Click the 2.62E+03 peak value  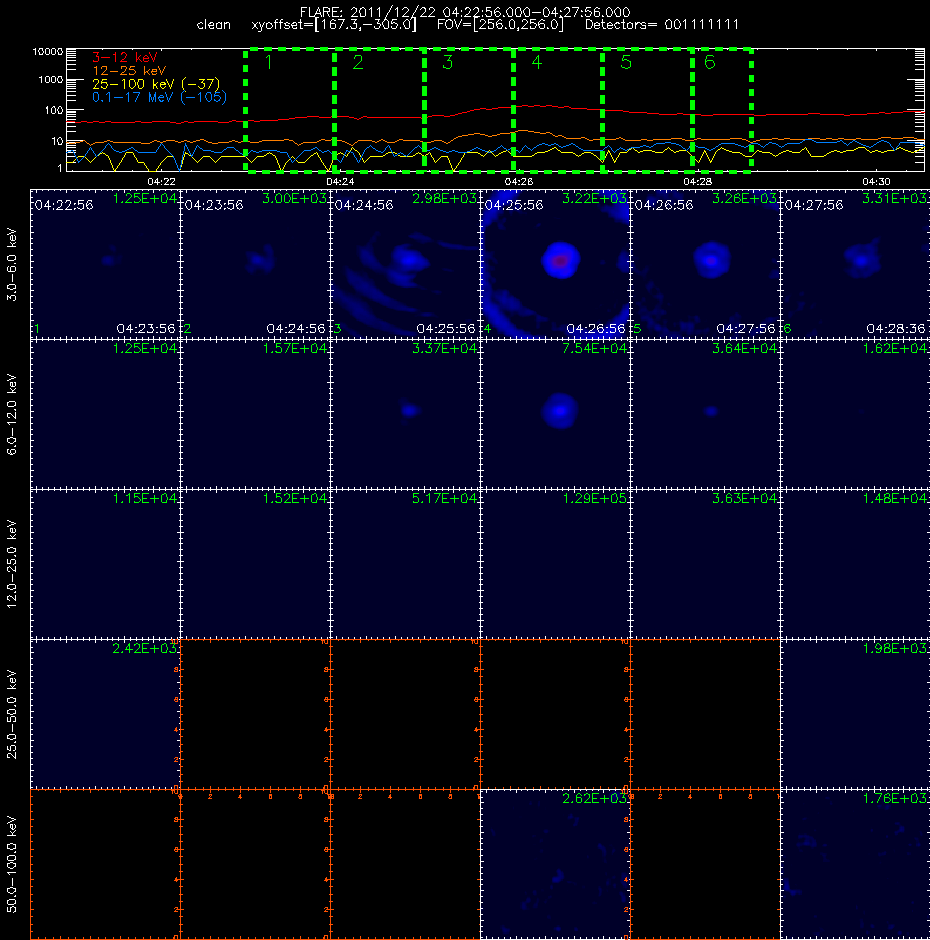point(594,799)
